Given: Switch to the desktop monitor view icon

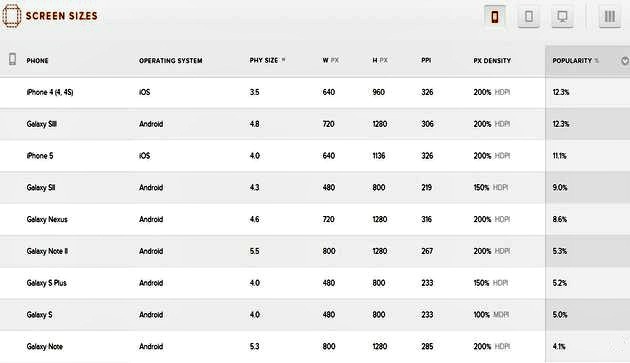Looking at the screenshot, I should click(x=562, y=16).
